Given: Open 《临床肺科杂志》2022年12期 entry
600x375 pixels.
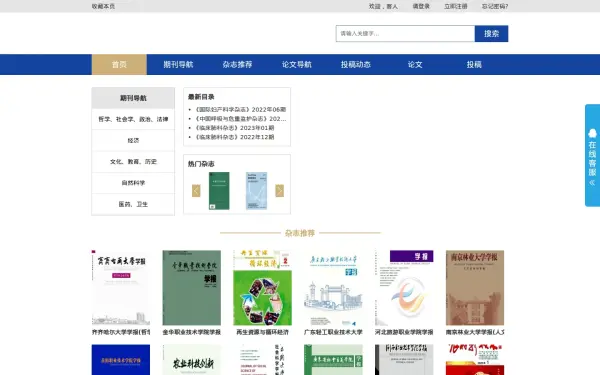Looking at the screenshot, I should coord(235,137).
